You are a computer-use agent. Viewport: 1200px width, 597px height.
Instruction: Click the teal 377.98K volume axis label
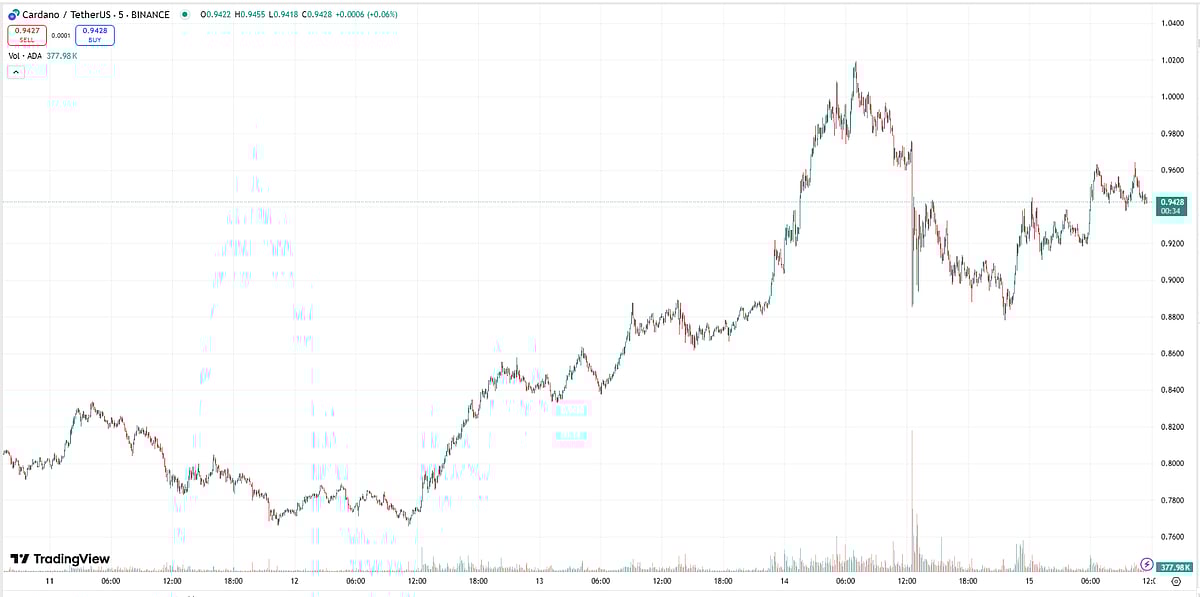coord(1174,566)
